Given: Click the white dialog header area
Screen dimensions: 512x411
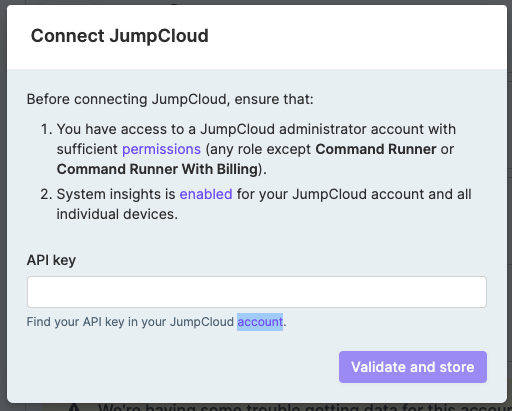Looking at the screenshot, I should 257,37.
